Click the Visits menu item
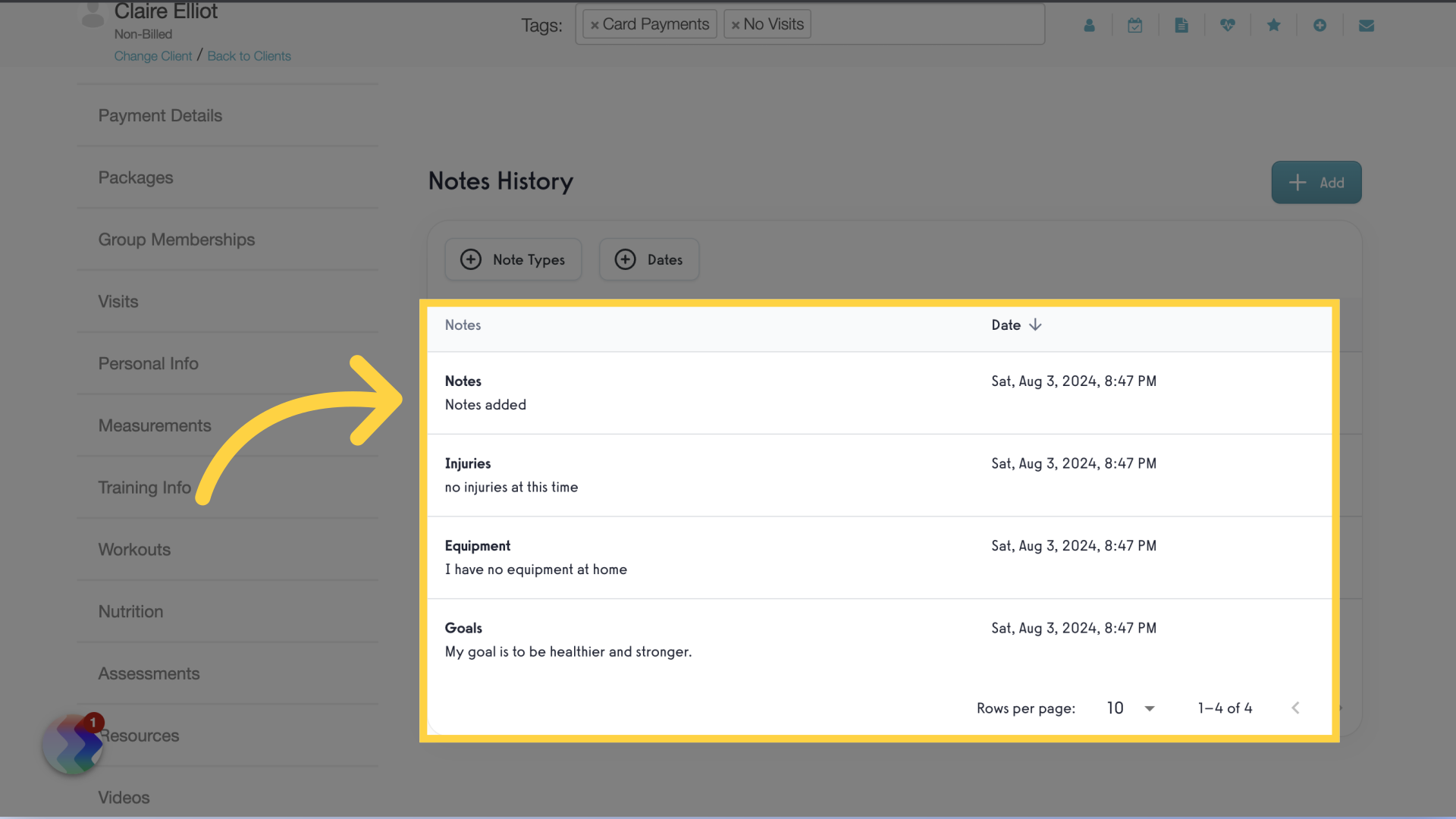This screenshot has height=819, width=1456. (116, 300)
